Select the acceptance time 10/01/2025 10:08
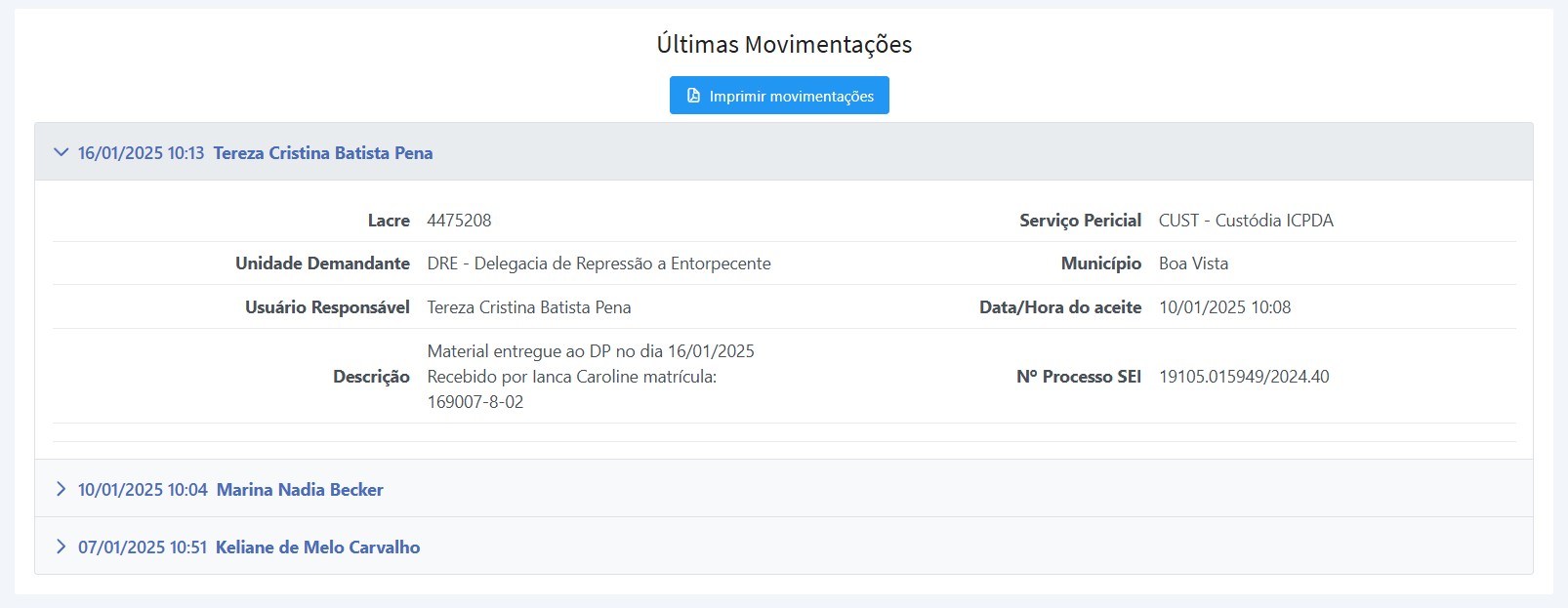Image resolution: width=1568 pixels, height=608 pixels. [x=1224, y=307]
